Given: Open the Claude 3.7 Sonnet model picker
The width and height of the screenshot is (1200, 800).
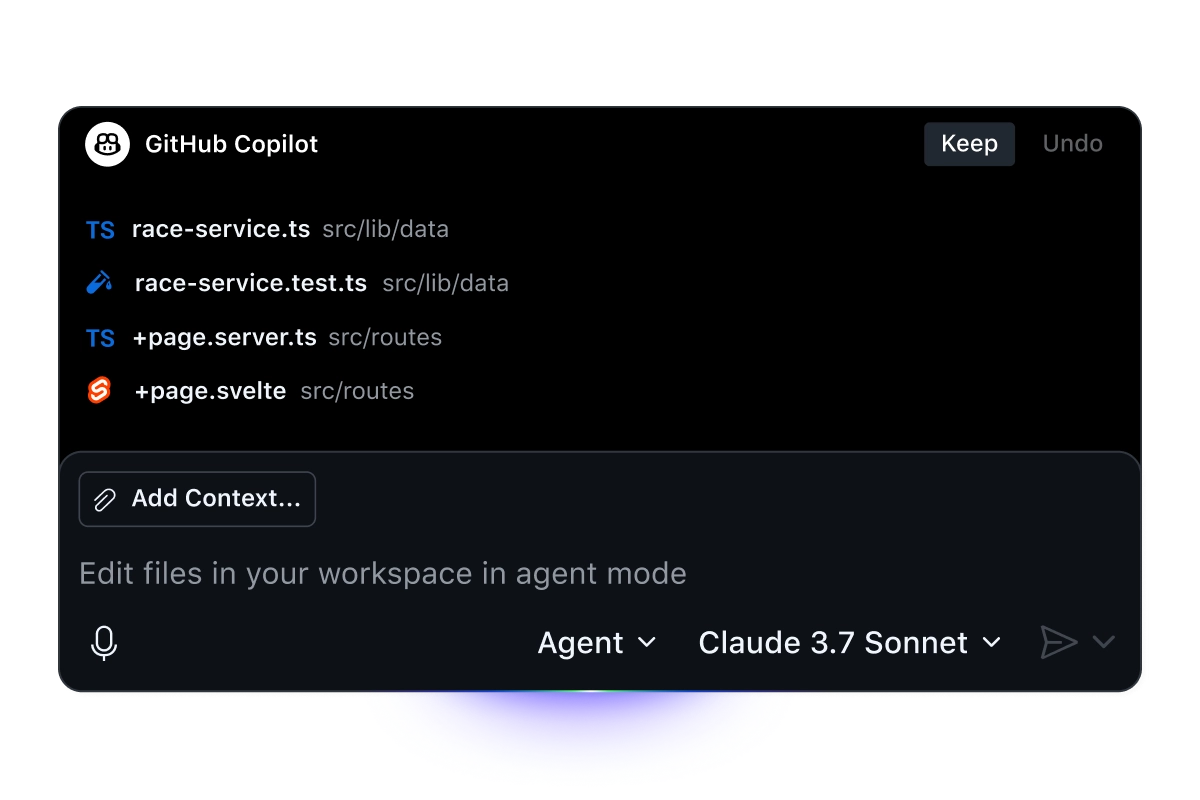Looking at the screenshot, I should point(850,643).
